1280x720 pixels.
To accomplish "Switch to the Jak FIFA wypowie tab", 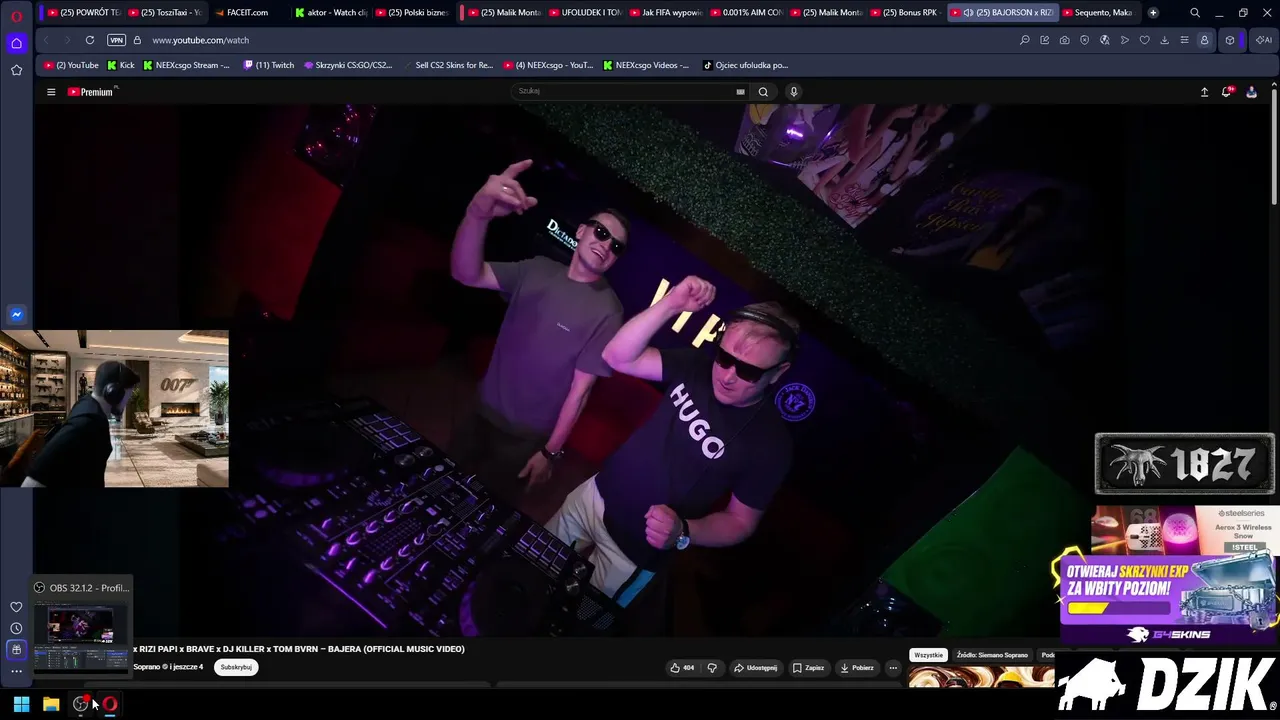I will tap(666, 12).
